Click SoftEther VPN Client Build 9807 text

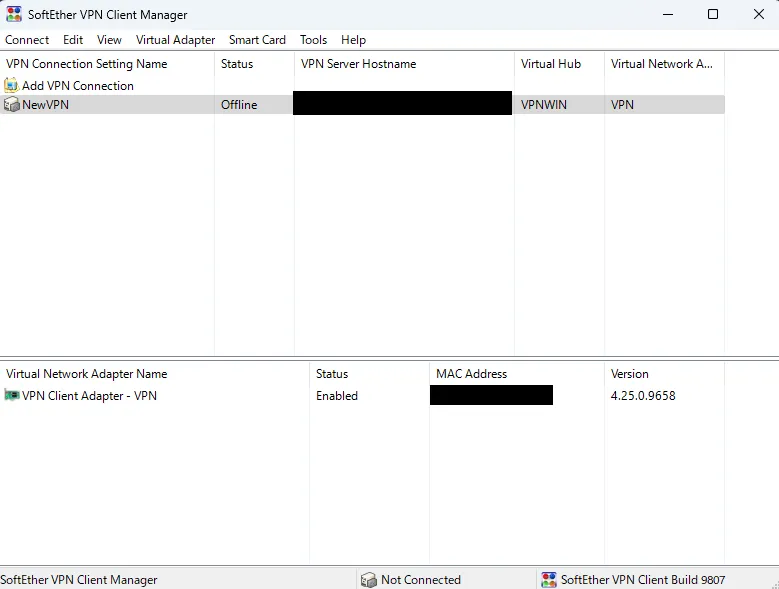click(643, 580)
